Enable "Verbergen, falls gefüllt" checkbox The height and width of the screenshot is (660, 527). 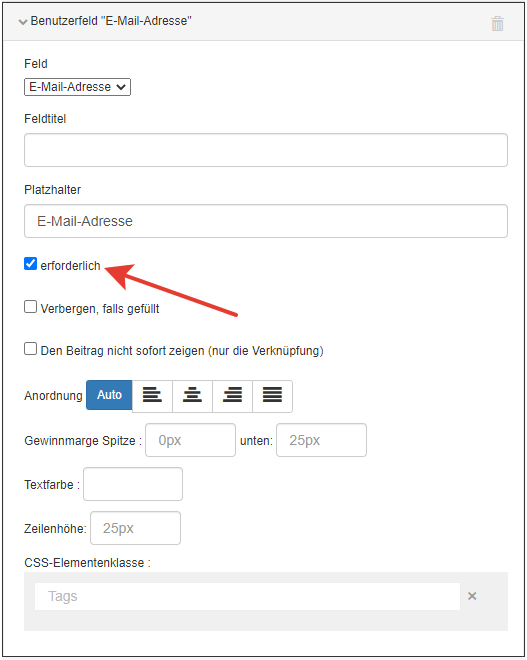[30, 307]
